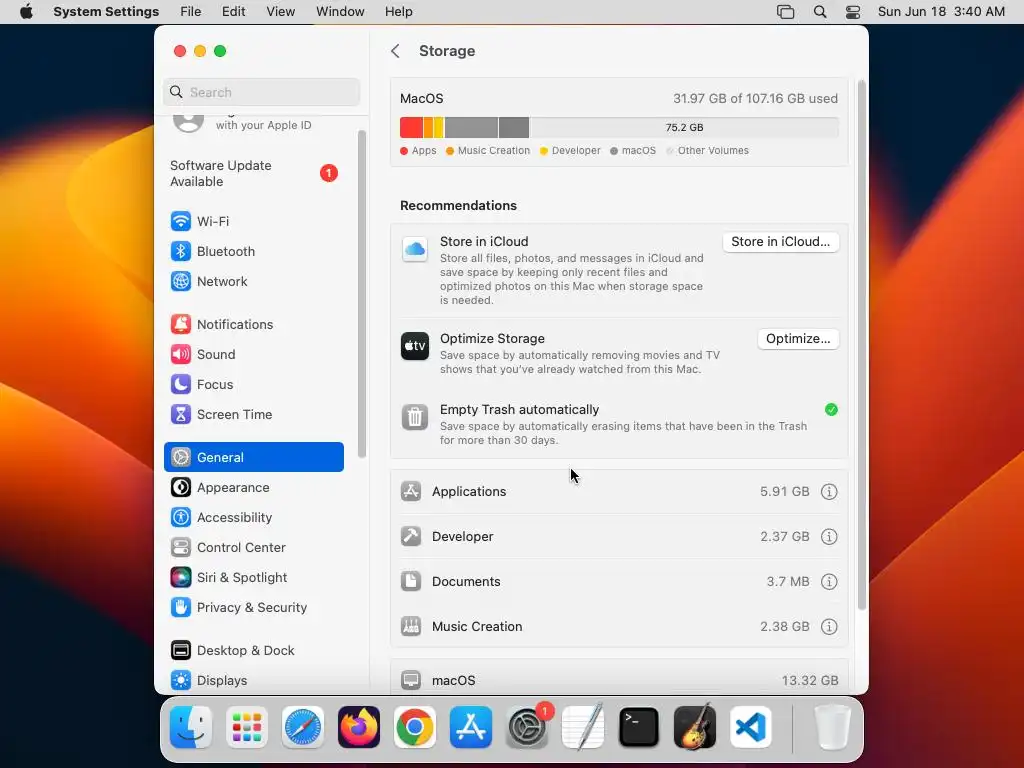
Task: Open the Apple menu
Action: pyautogui.click(x=26, y=12)
